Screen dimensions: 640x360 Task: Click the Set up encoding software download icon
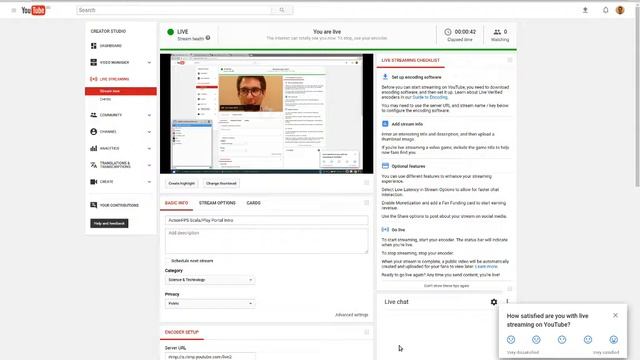(385, 77)
